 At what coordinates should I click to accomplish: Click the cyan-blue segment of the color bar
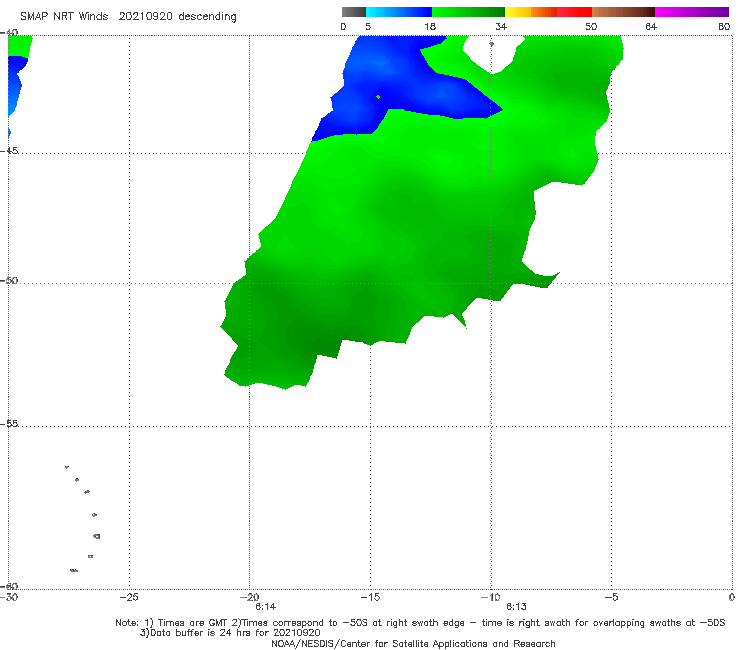[x=399, y=12]
